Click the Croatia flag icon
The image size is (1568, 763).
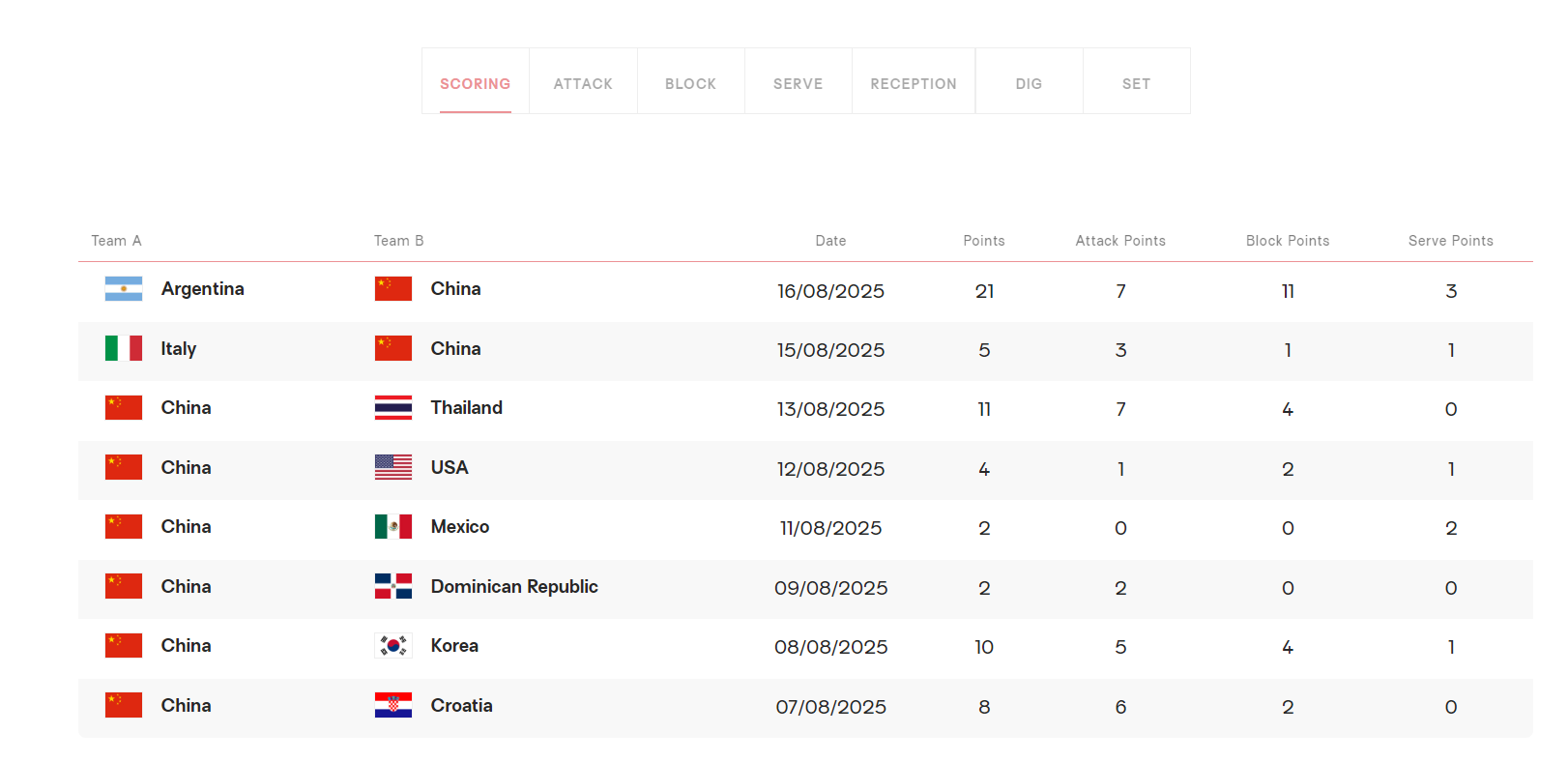click(x=392, y=705)
